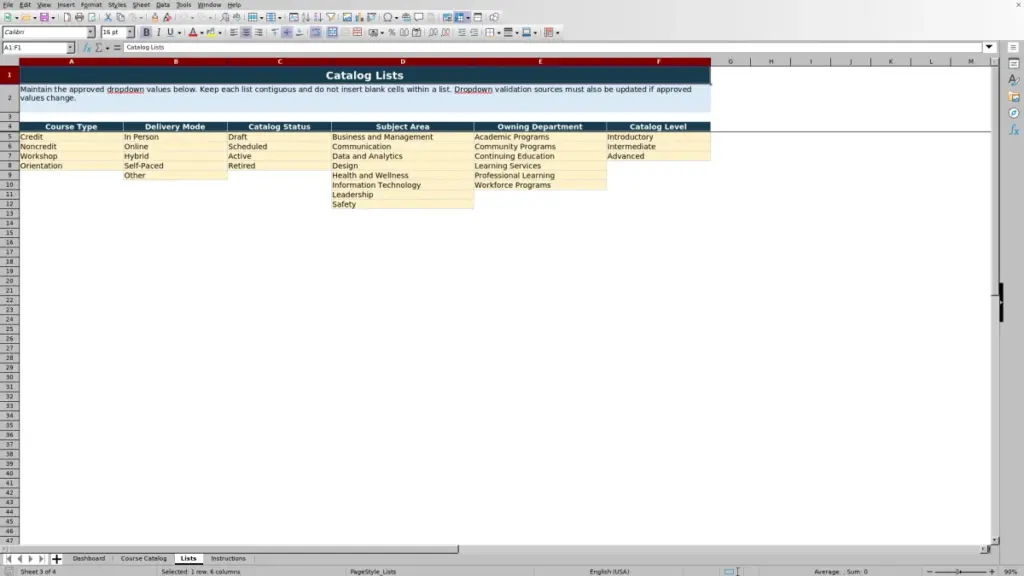Switch to the Instructions sheet tab
Screen dimensions: 1024x576
[x=228, y=558]
